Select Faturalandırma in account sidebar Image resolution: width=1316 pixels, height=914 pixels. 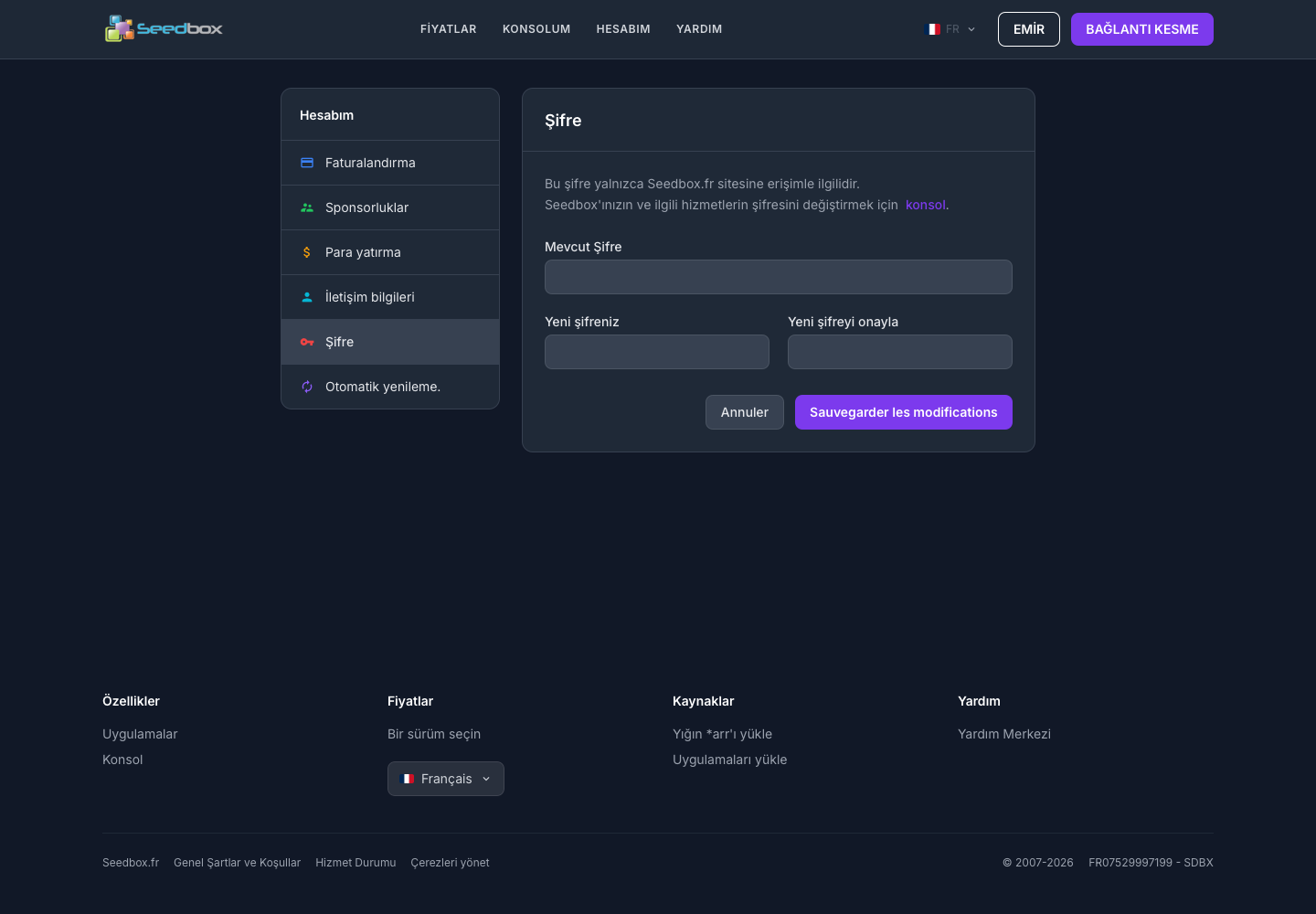390,163
